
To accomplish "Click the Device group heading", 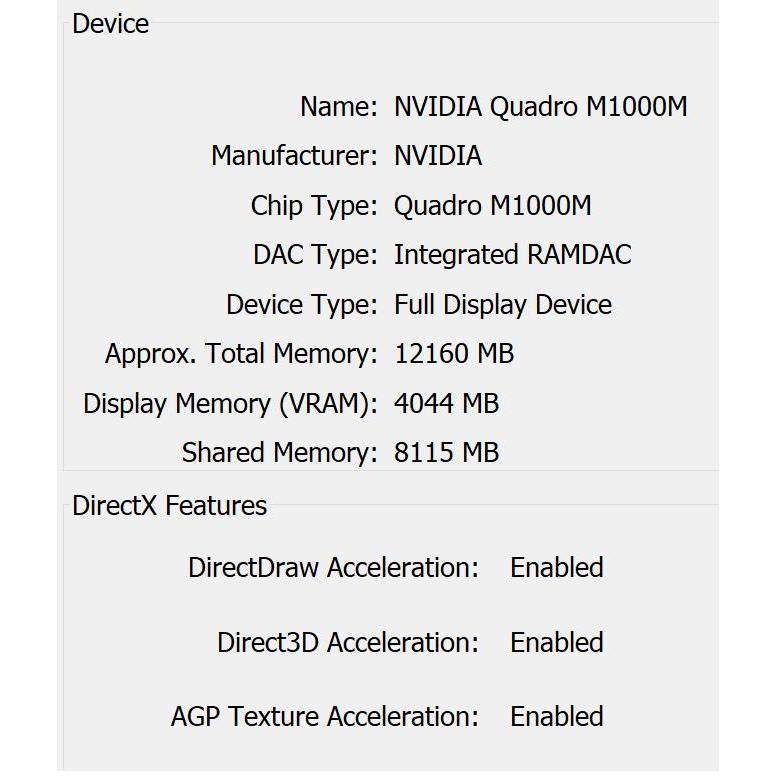I will point(110,24).
